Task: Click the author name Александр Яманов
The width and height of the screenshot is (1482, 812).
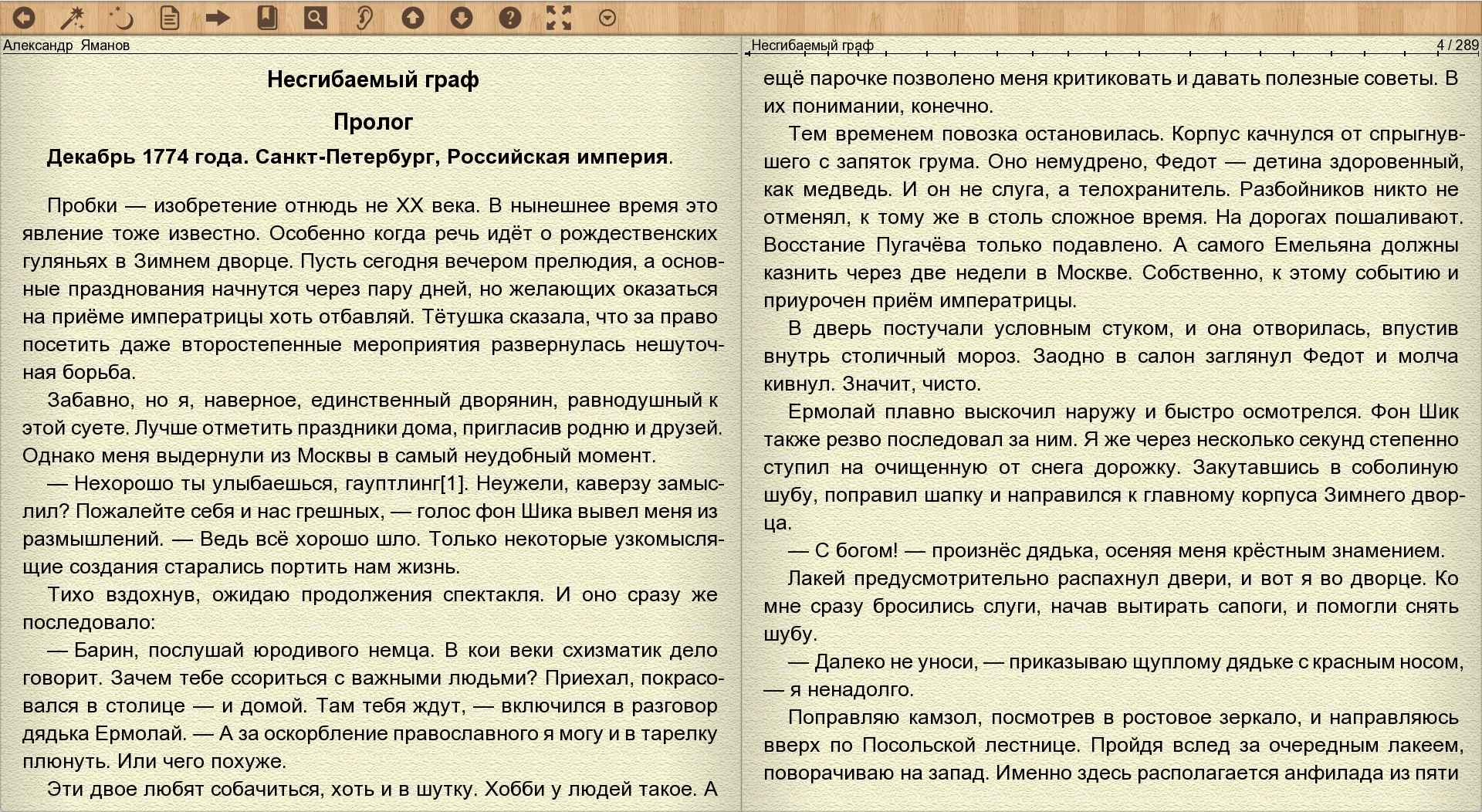Action: click(x=66, y=46)
